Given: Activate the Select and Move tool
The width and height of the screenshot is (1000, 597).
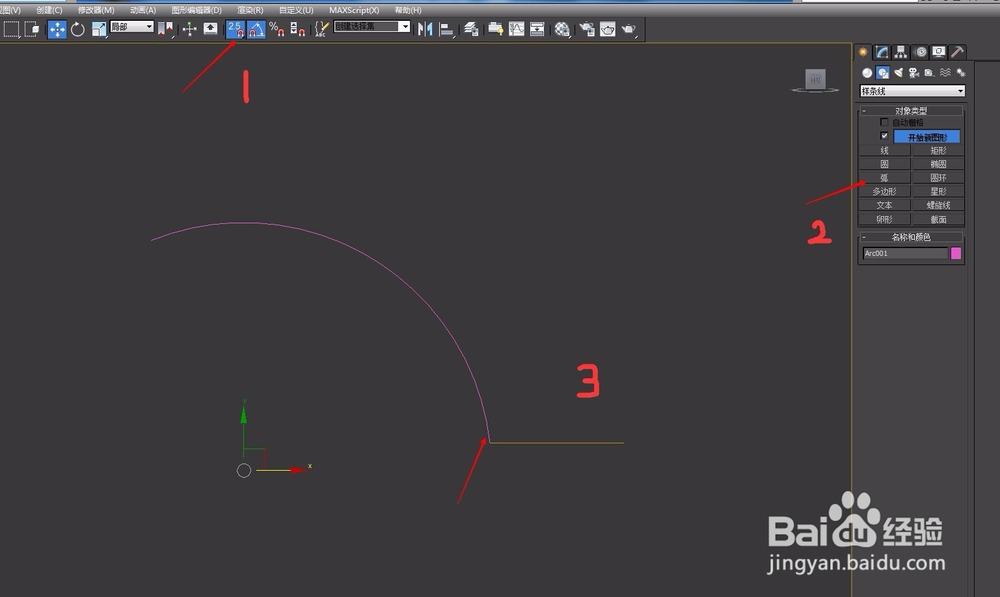Looking at the screenshot, I should (57, 29).
